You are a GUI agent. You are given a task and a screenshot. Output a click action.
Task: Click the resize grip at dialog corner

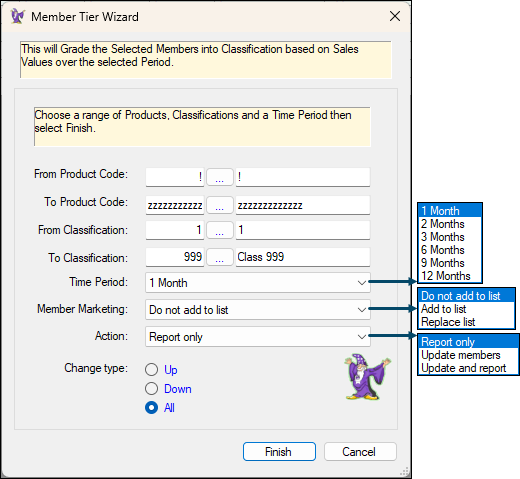(405, 471)
